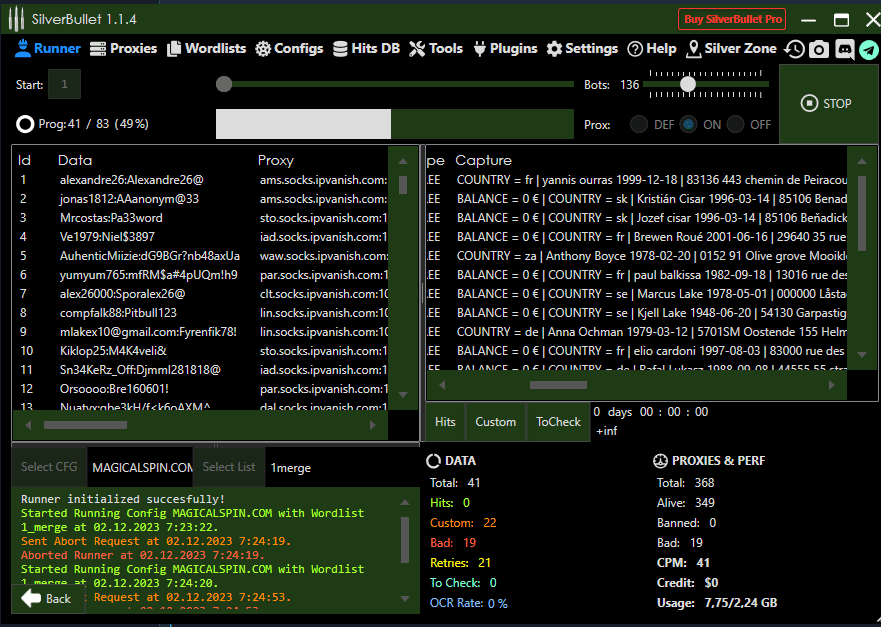Click the Select List button
This screenshot has height=627, width=881.
tap(229, 467)
